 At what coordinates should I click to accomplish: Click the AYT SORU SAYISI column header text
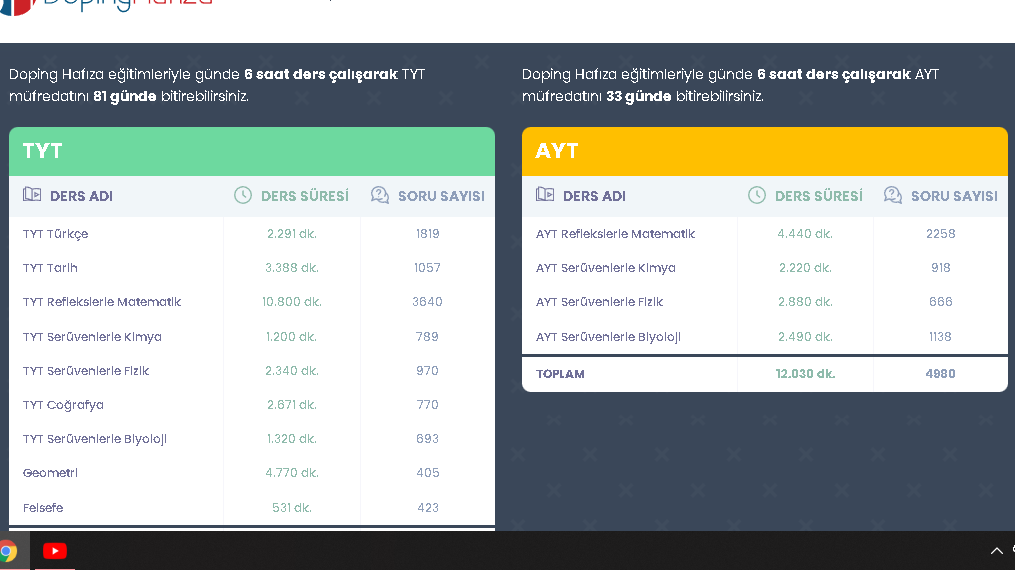(954, 196)
